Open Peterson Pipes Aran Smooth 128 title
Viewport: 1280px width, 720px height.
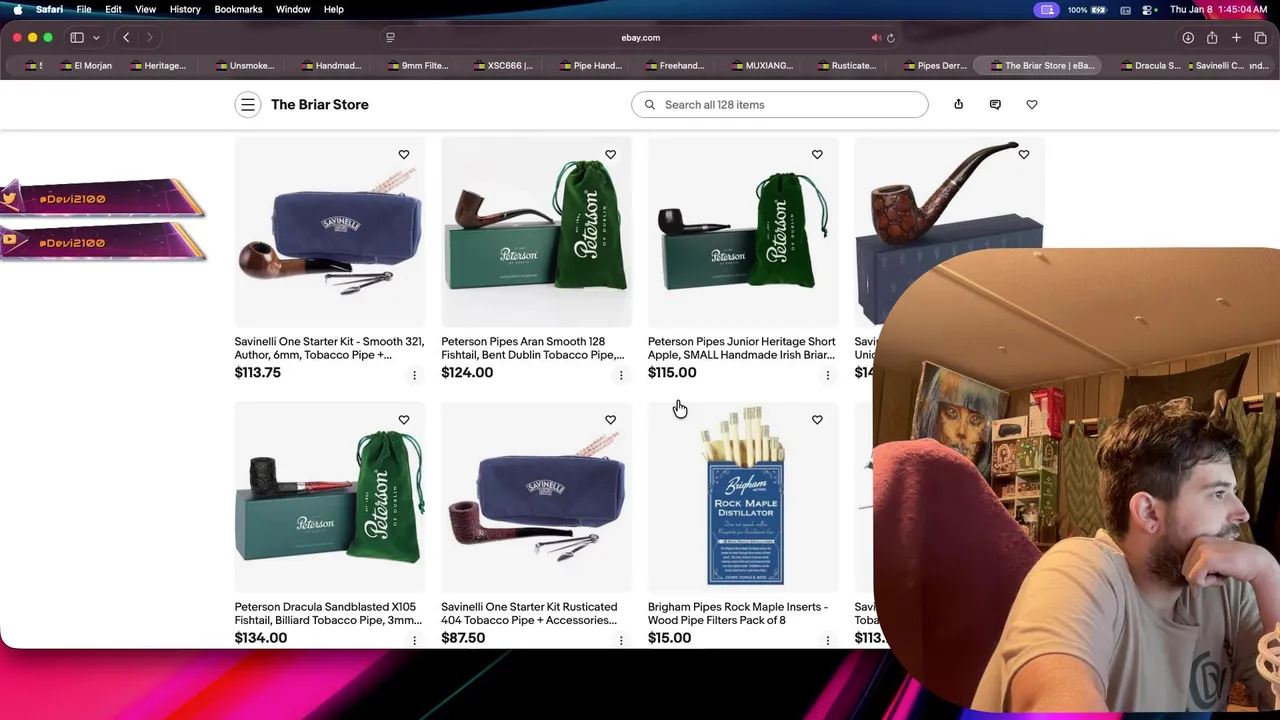[534, 348]
